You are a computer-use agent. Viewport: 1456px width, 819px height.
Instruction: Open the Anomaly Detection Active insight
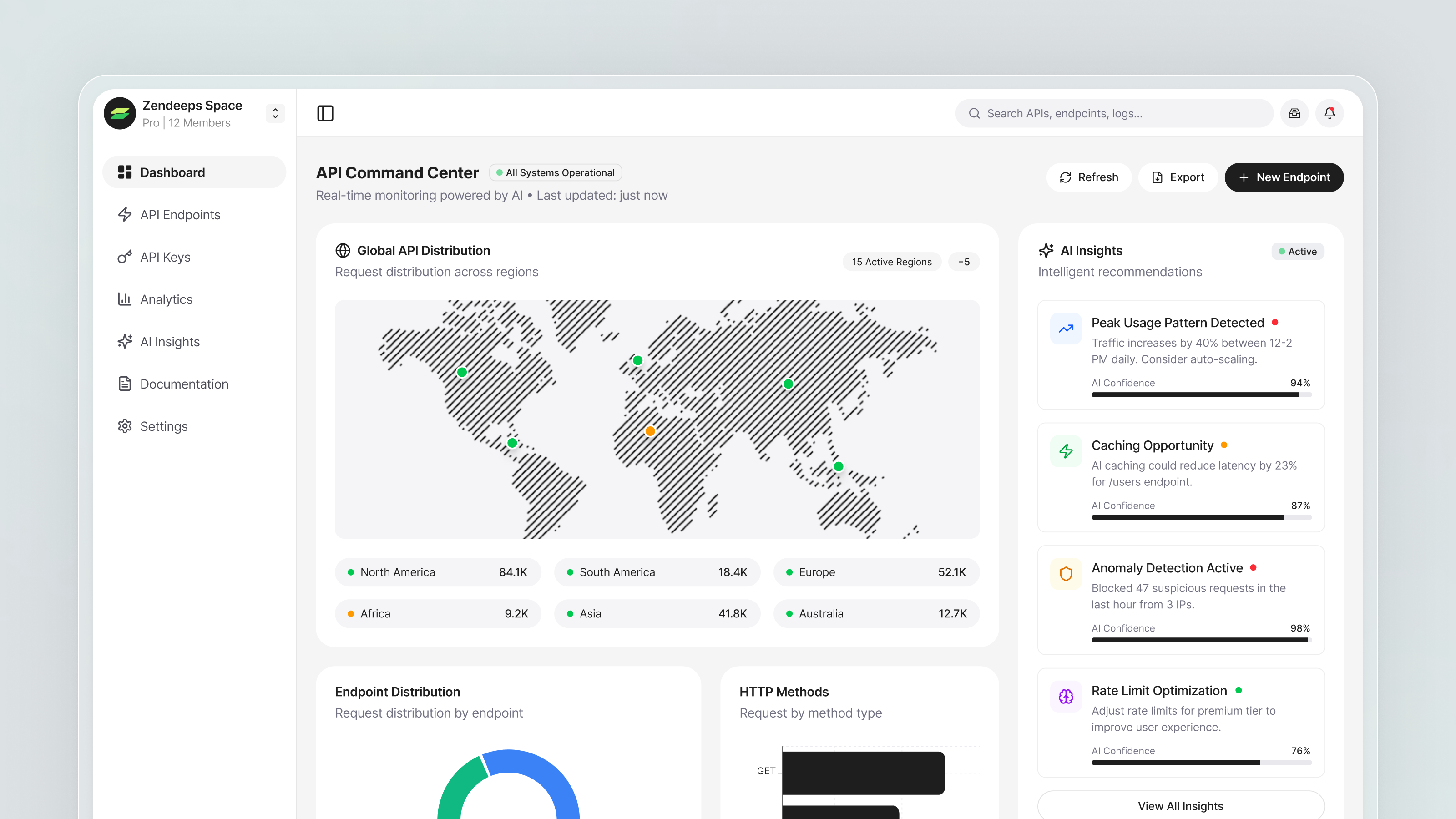[x=1181, y=600]
